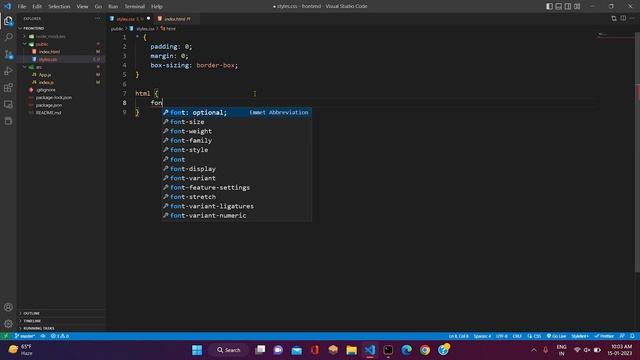Expand the TIMELINE section
The image size is (640, 360).
click(32, 321)
